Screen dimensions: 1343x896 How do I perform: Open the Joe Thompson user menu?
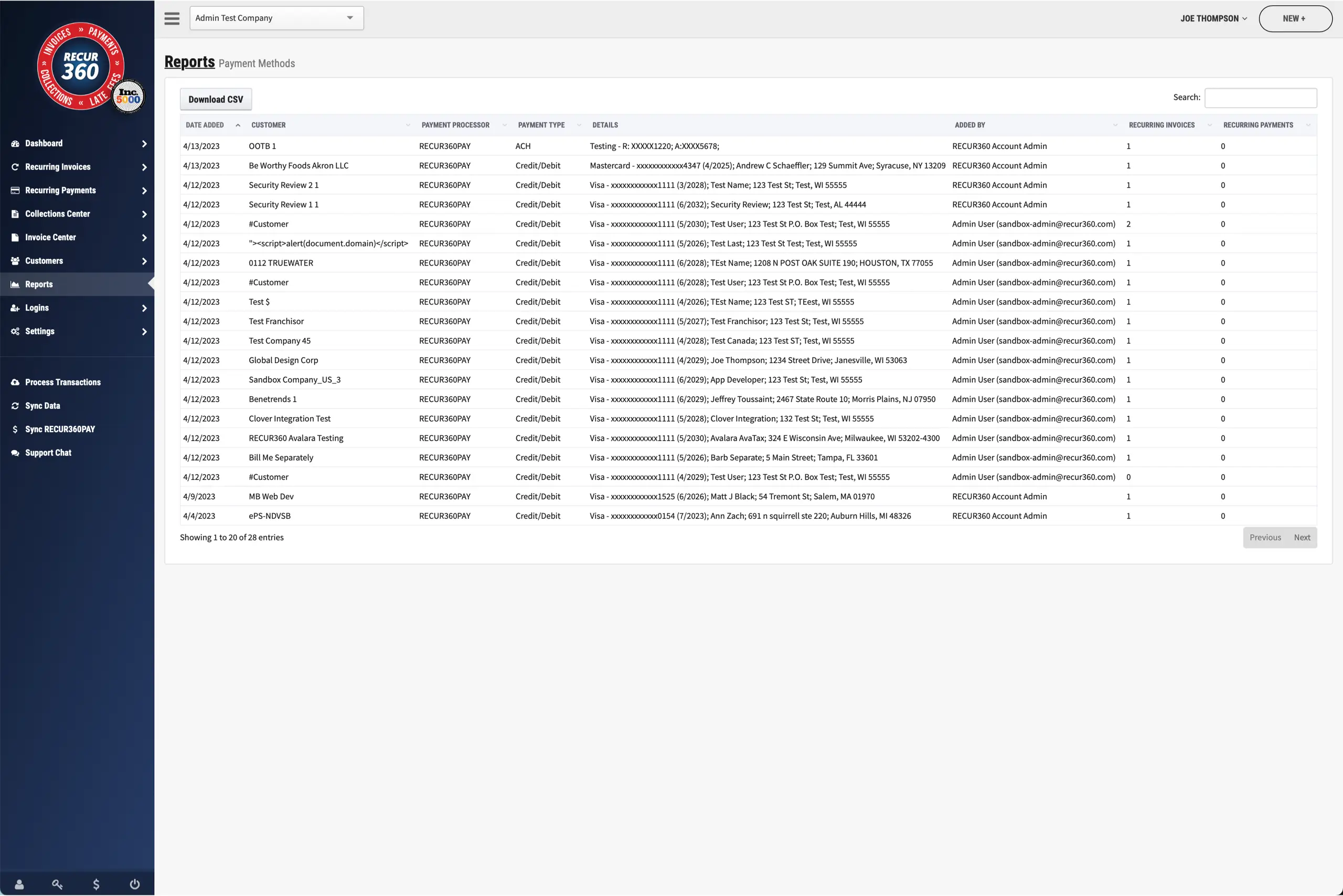(1214, 18)
